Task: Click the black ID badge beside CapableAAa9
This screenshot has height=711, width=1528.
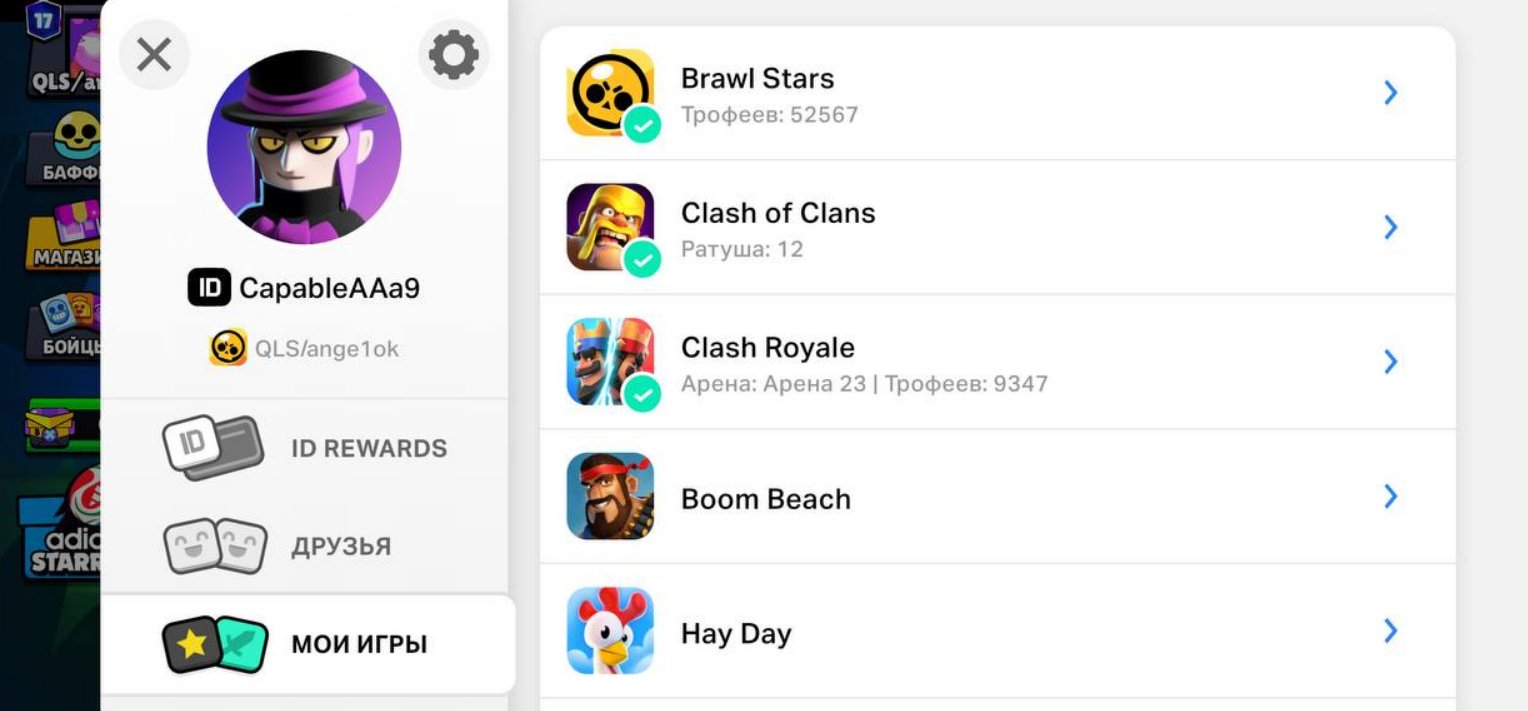Action: pyautogui.click(x=209, y=288)
